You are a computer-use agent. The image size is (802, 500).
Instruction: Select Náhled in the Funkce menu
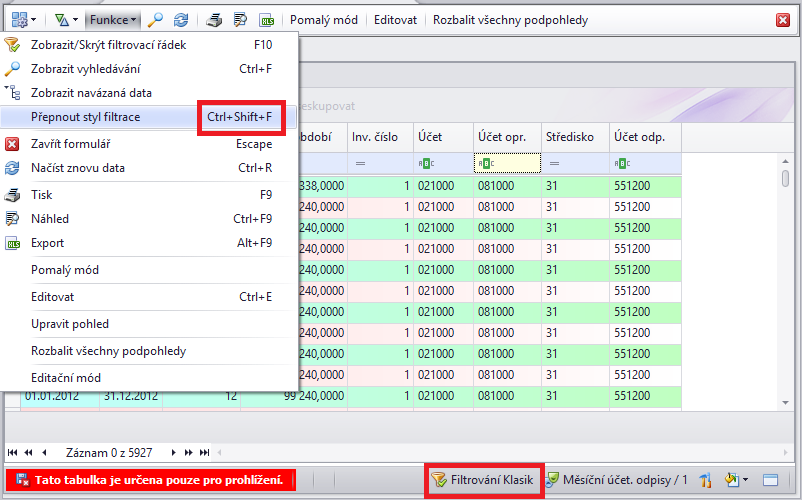coord(148,219)
